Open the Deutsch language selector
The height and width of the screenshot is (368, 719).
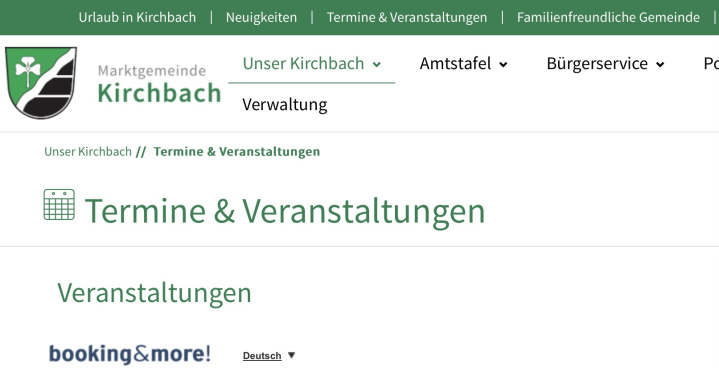point(262,356)
